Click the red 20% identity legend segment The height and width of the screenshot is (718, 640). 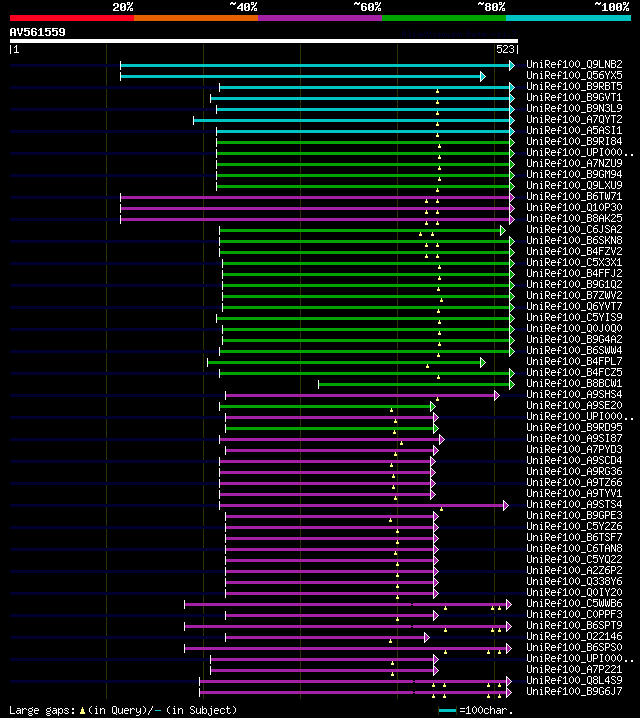tap(72, 18)
